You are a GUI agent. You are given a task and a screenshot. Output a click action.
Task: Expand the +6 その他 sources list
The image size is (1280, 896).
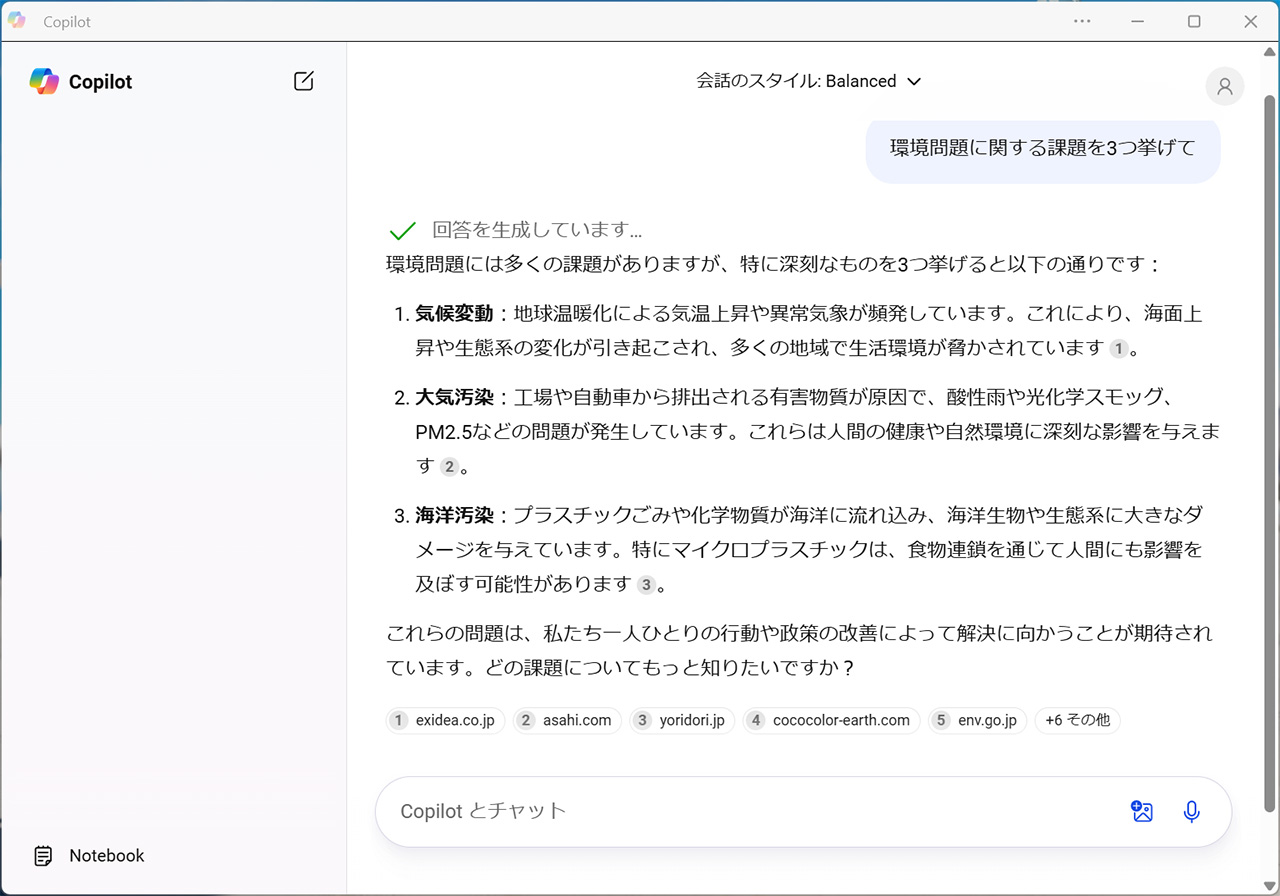(1077, 720)
